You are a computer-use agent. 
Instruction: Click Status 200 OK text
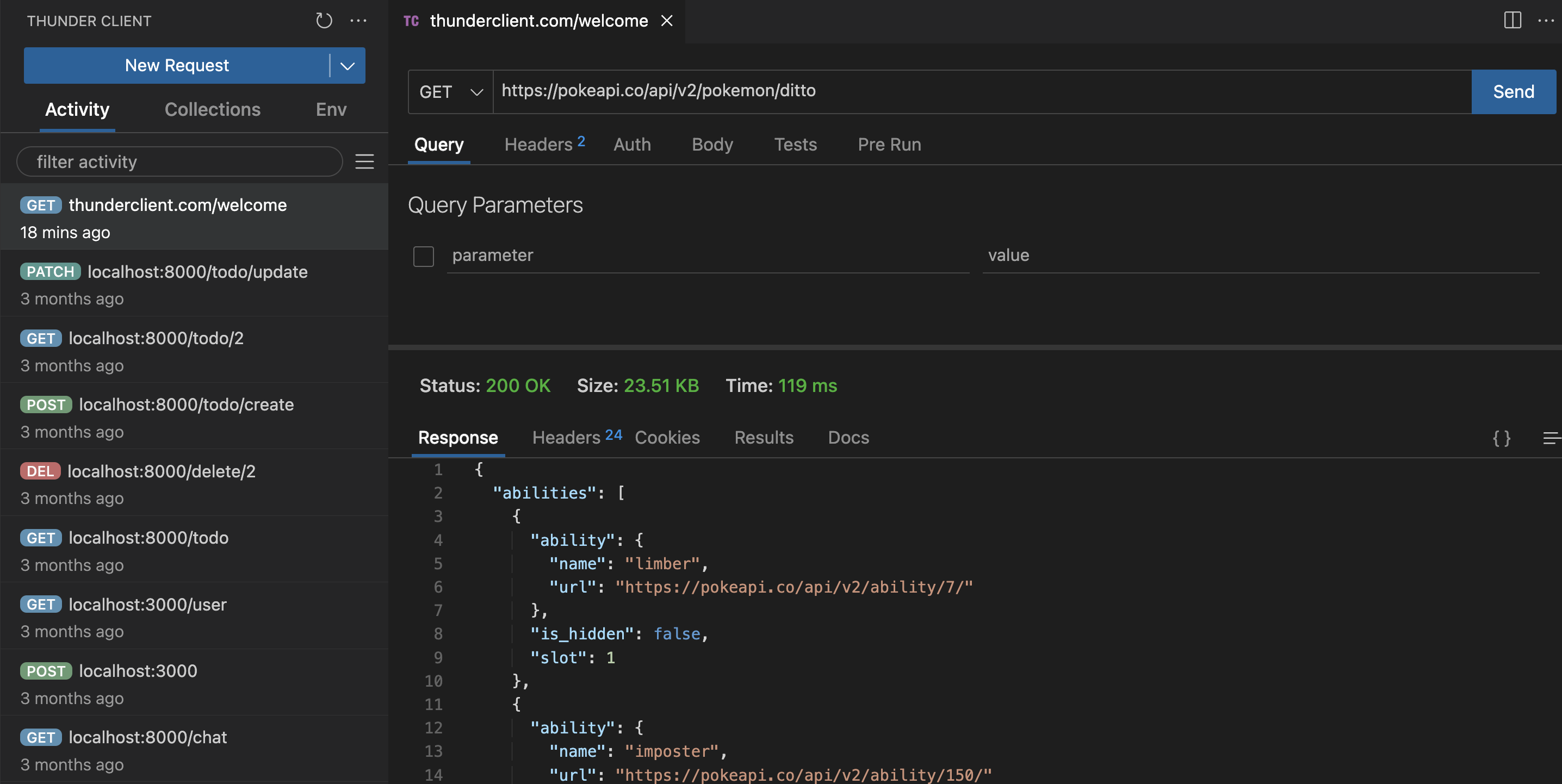coord(485,385)
